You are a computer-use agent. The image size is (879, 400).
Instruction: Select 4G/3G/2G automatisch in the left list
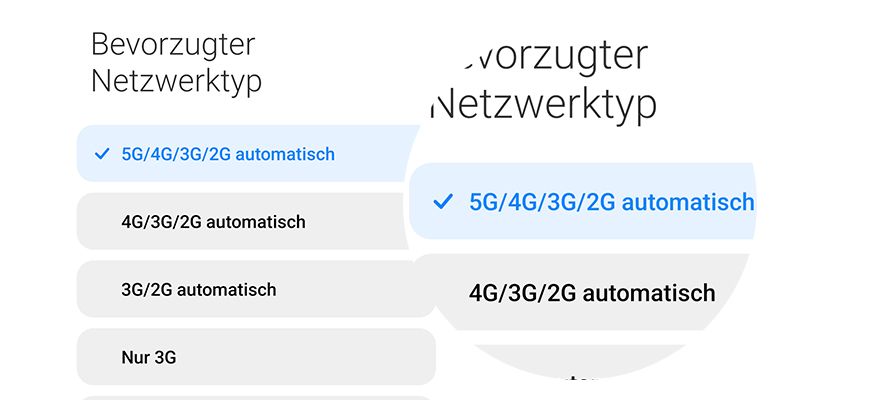[213, 221]
